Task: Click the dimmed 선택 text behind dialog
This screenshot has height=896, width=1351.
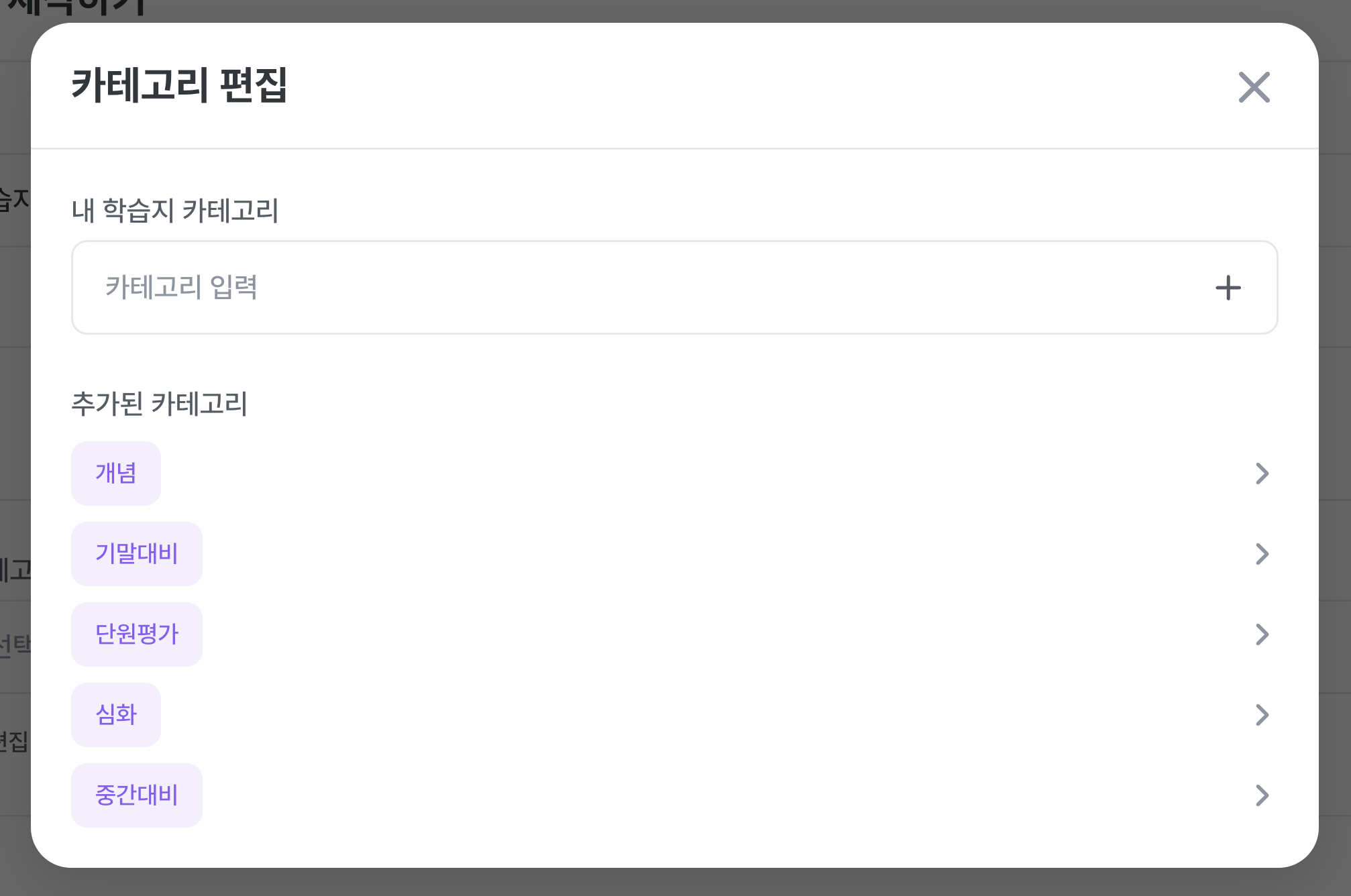Action: [15, 645]
